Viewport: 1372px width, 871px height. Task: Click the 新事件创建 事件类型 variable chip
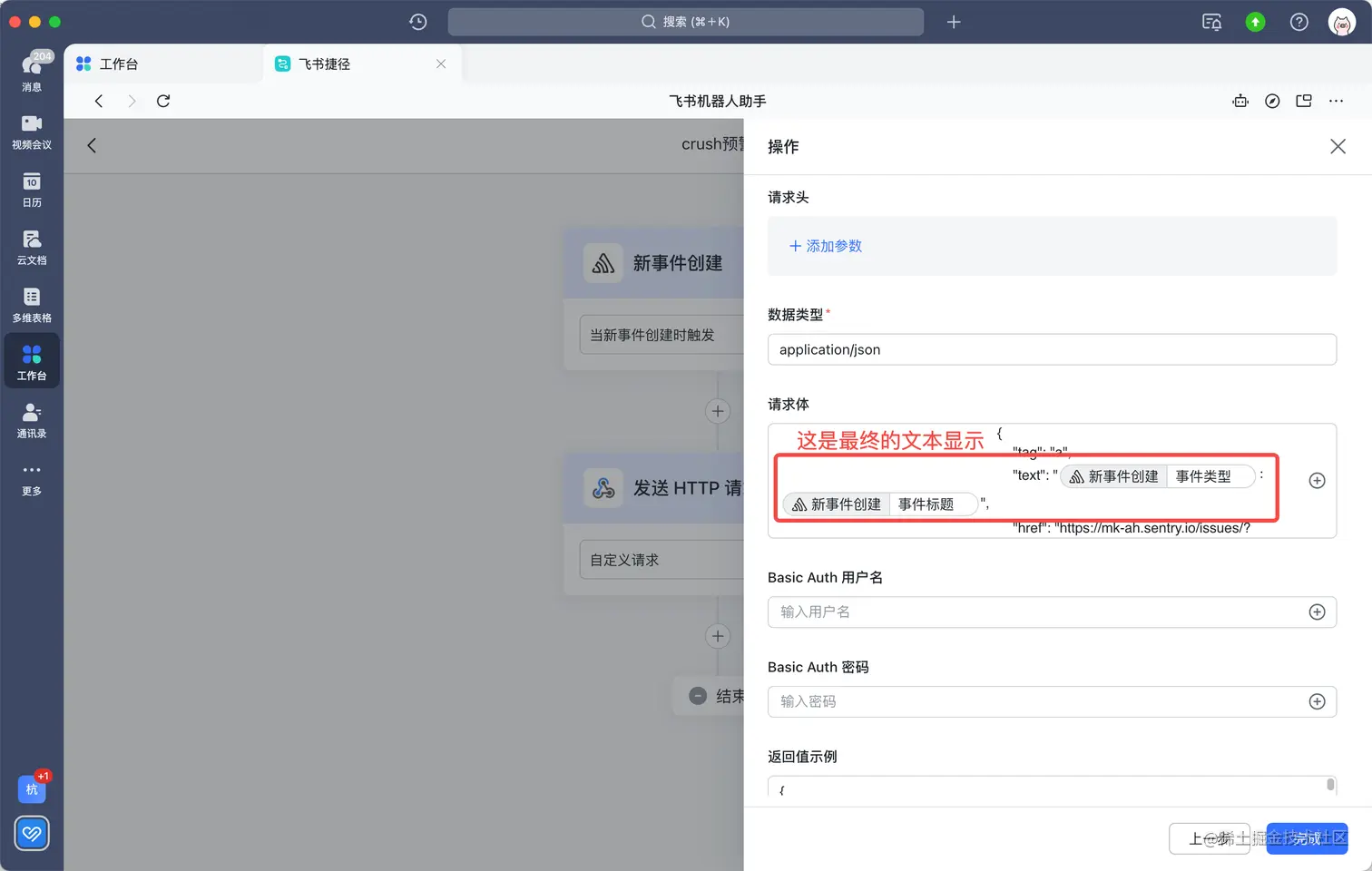pos(1158,476)
